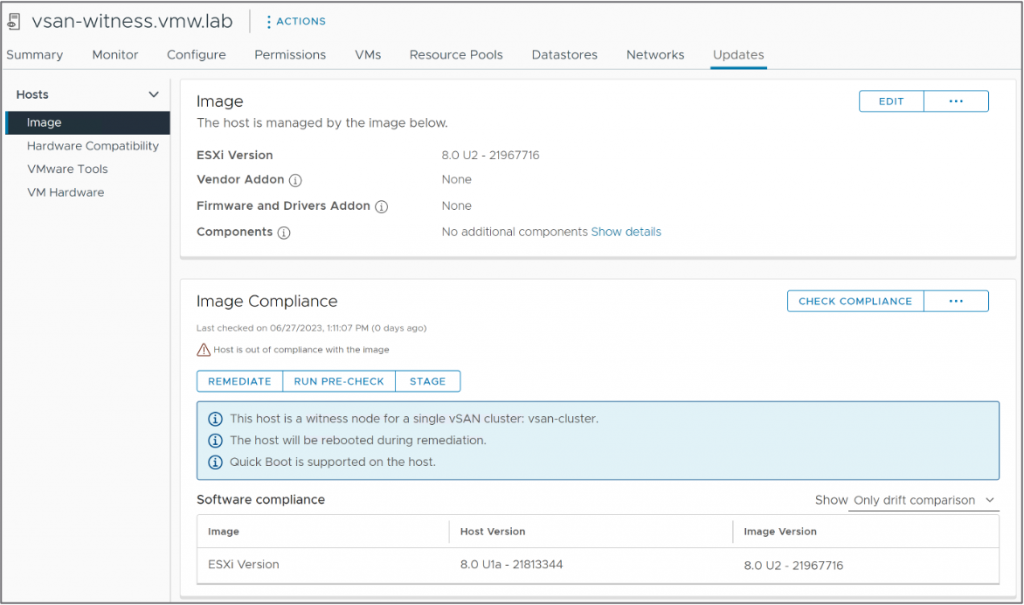Click the Show details link
The image size is (1024, 605).
tap(626, 231)
